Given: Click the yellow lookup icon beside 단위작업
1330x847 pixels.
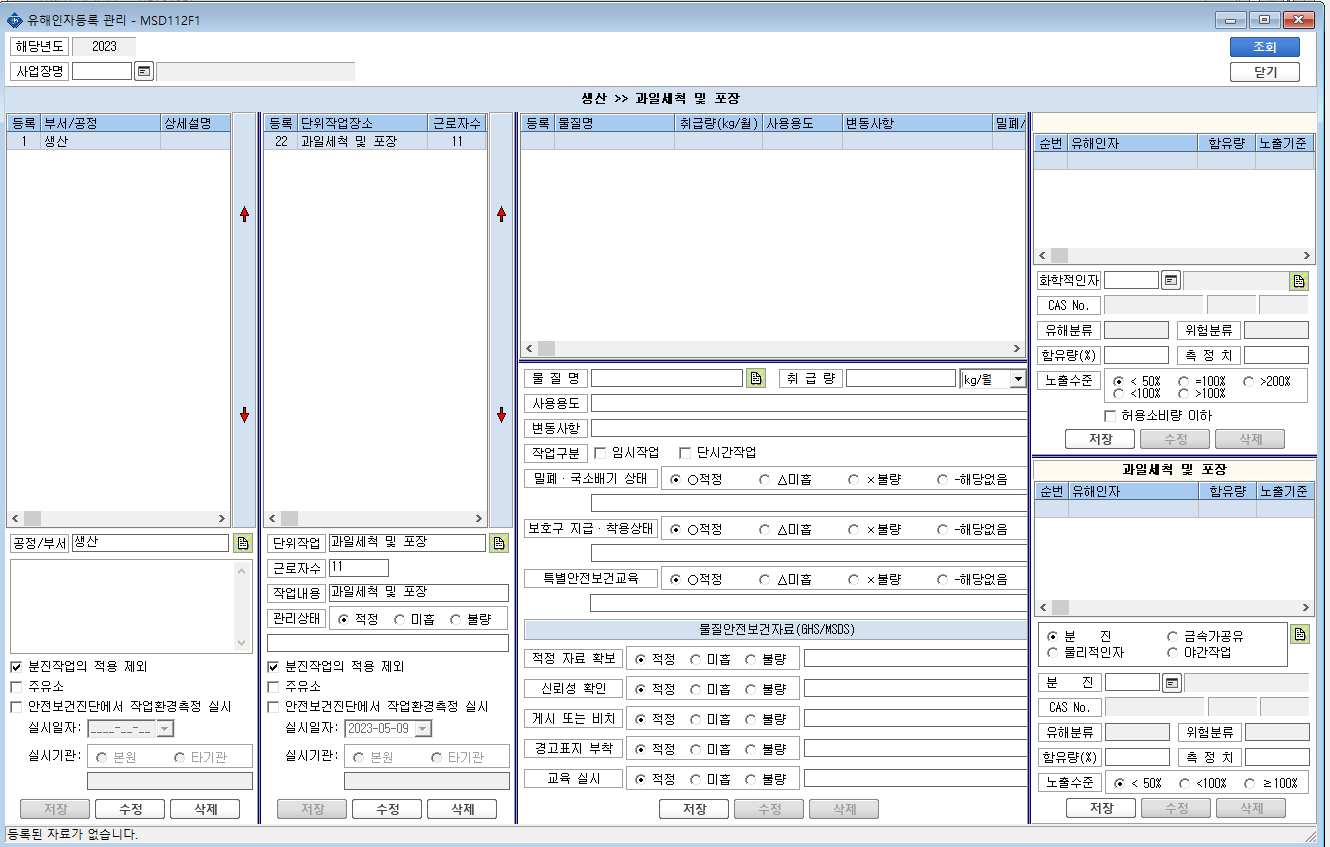Looking at the screenshot, I should pos(499,543).
